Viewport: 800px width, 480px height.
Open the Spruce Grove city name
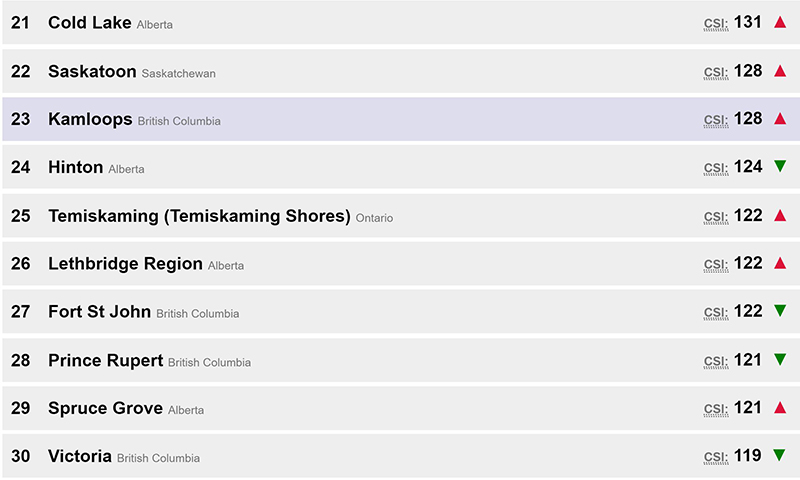pos(105,408)
